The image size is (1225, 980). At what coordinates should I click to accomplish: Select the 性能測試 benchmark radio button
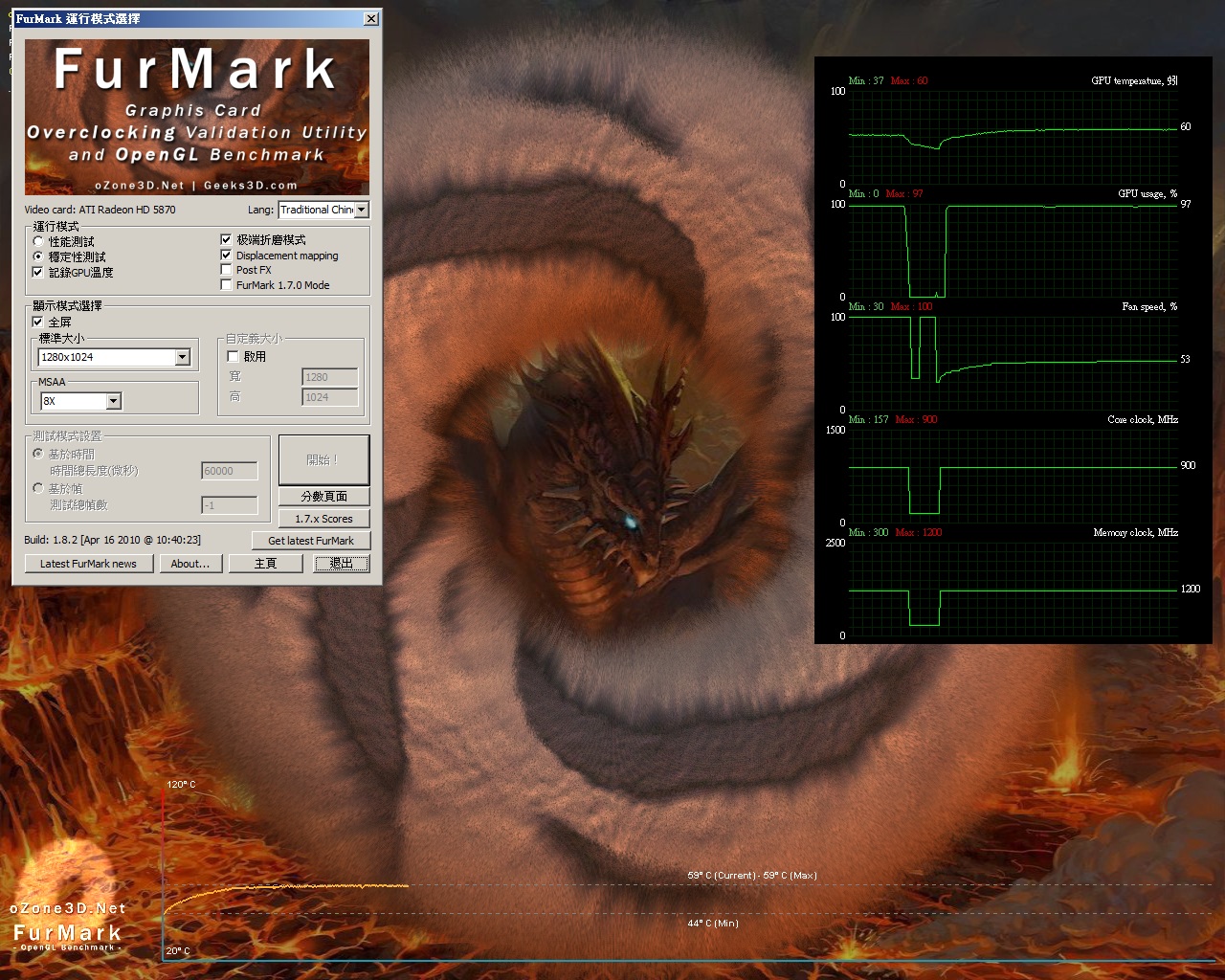[x=38, y=241]
